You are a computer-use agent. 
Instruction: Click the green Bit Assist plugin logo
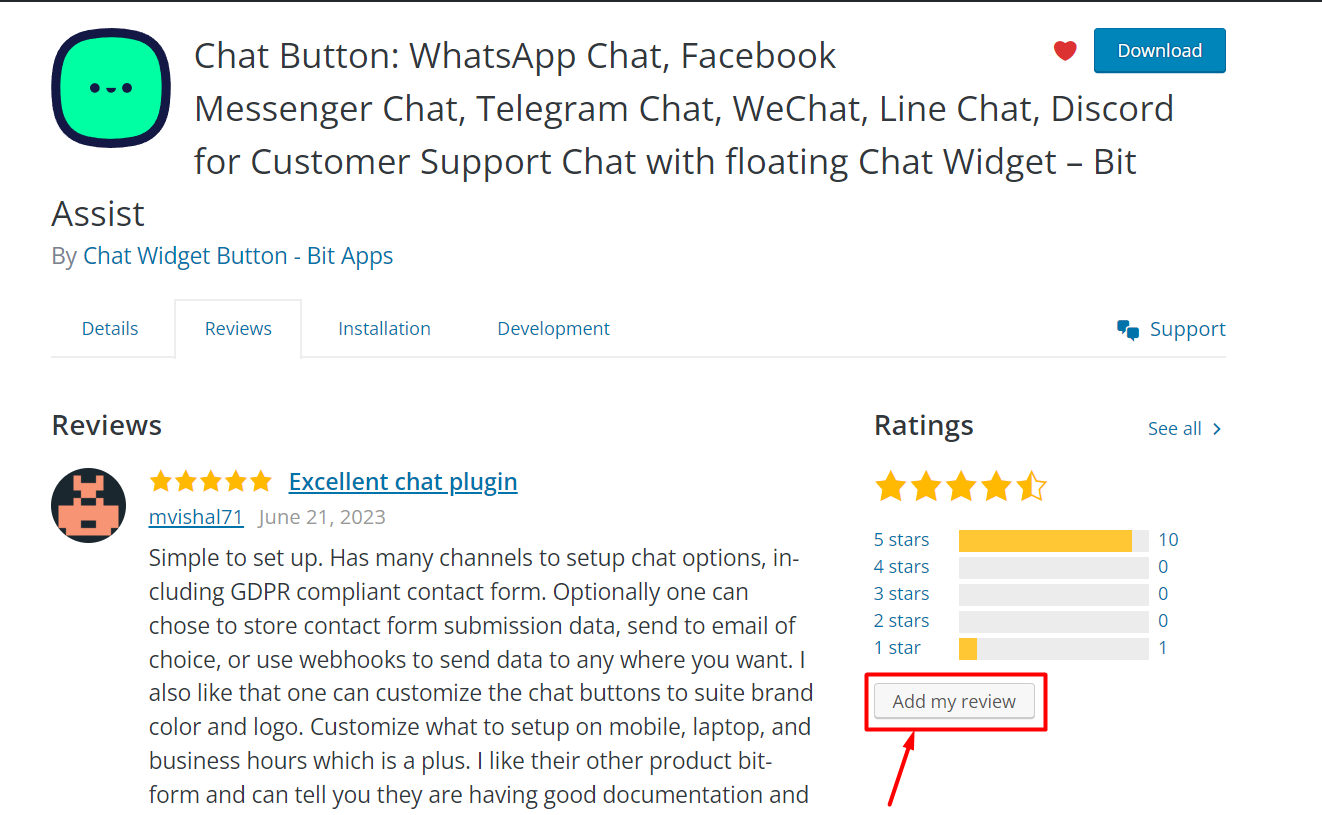click(111, 88)
